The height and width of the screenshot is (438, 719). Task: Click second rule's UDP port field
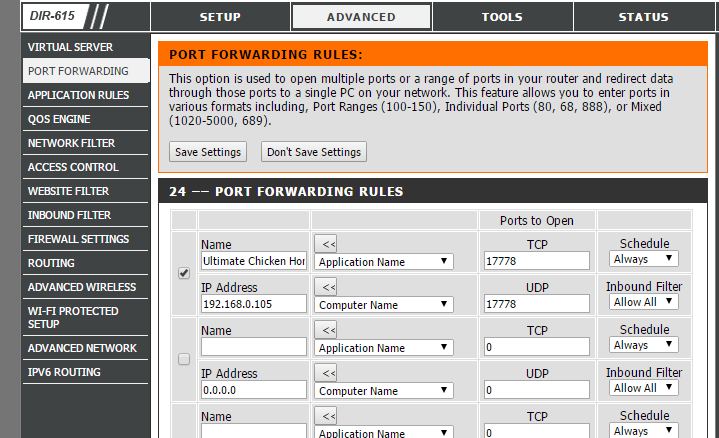536,390
